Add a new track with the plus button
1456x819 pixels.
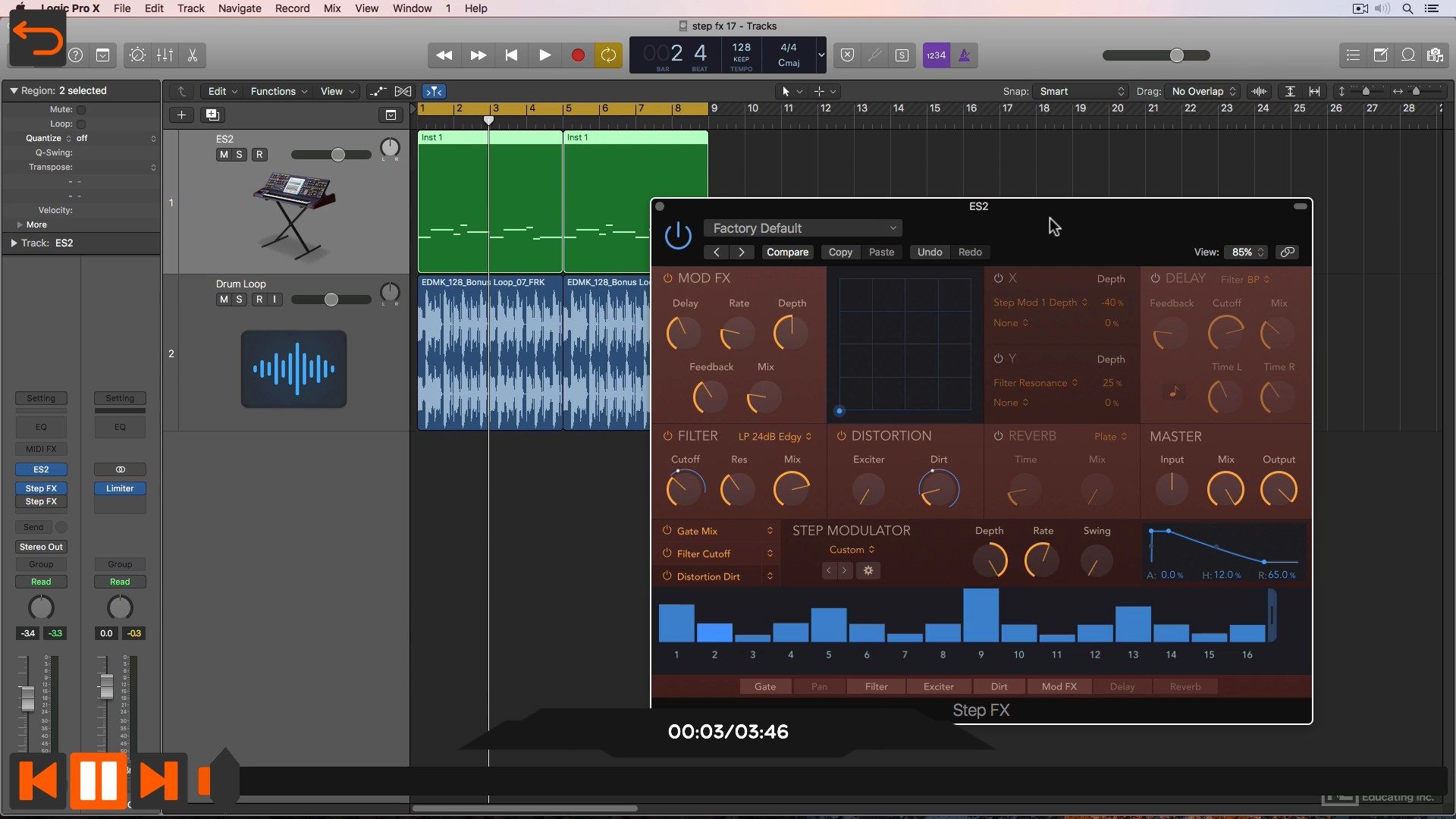[x=181, y=115]
